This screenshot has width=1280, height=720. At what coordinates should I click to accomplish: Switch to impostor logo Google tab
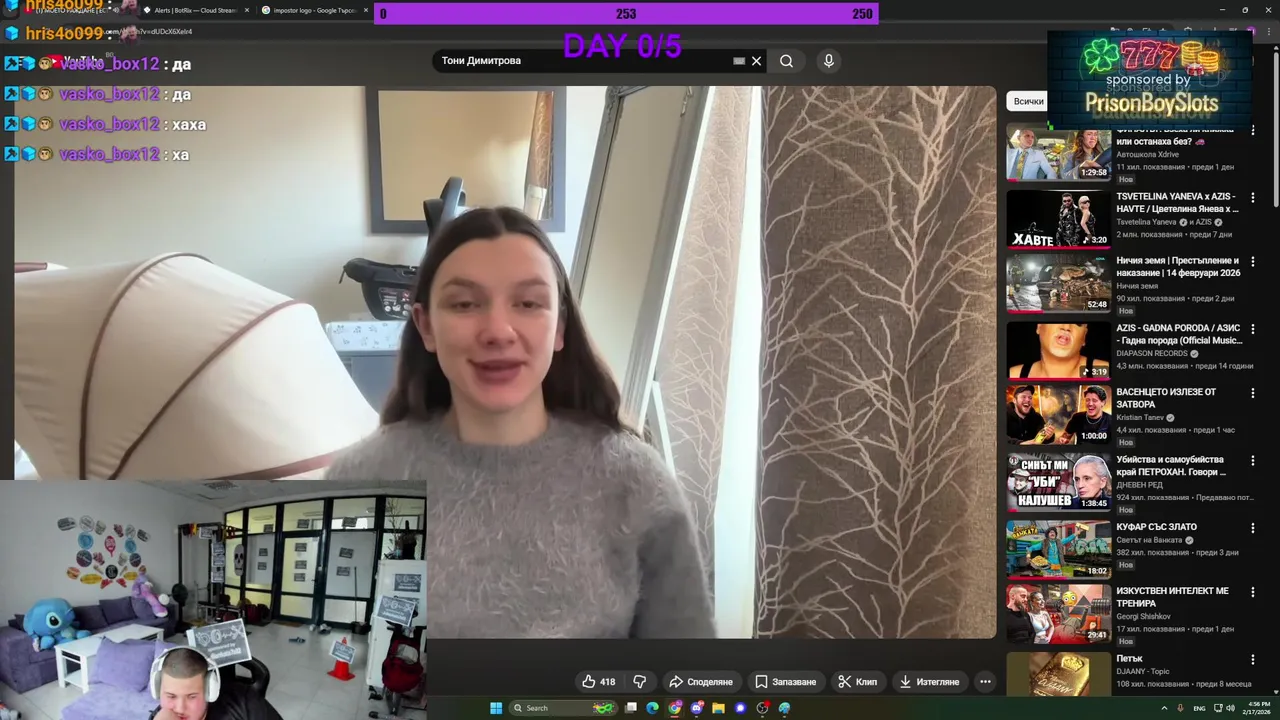tap(307, 10)
